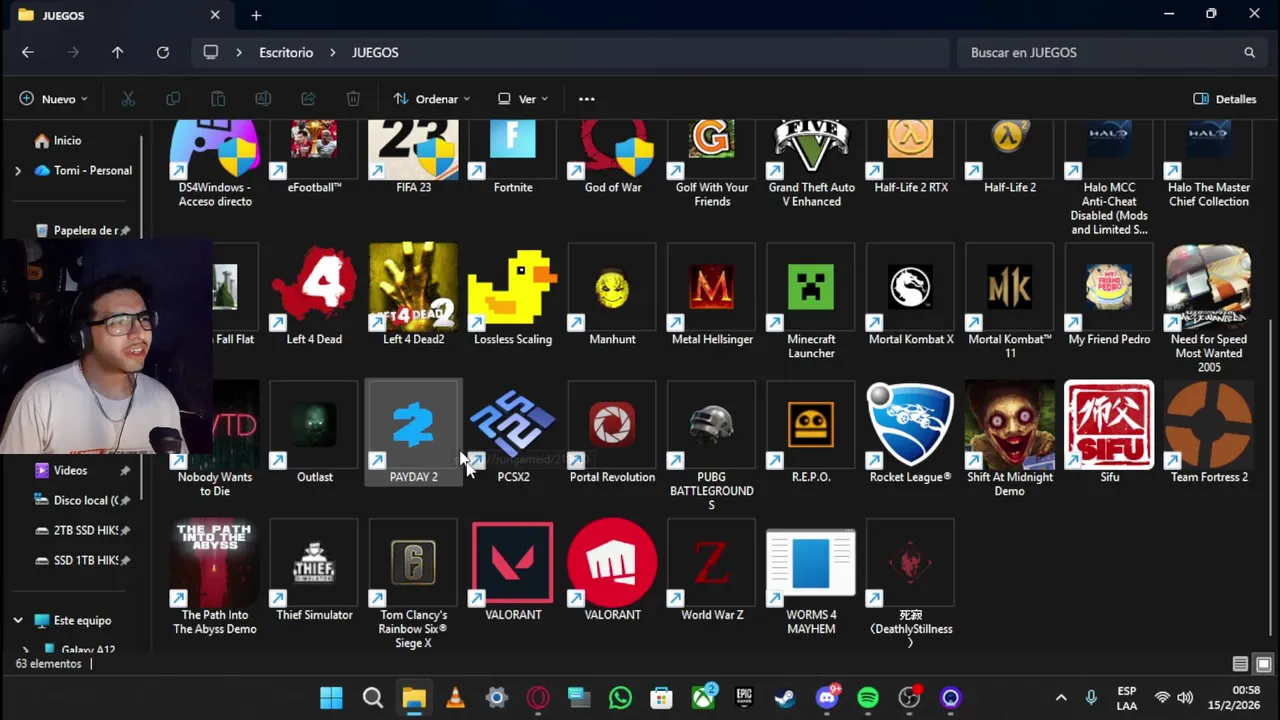Show hidden system tray icons chevron

[x=1061, y=698]
